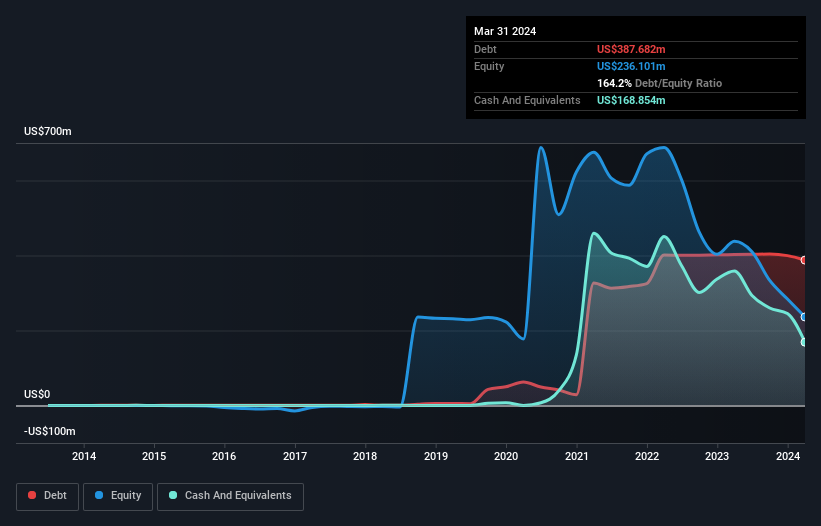This screenshot has height=526, width=821.
Task: Click the red Debt legend dot
Action: pos(32,495)
